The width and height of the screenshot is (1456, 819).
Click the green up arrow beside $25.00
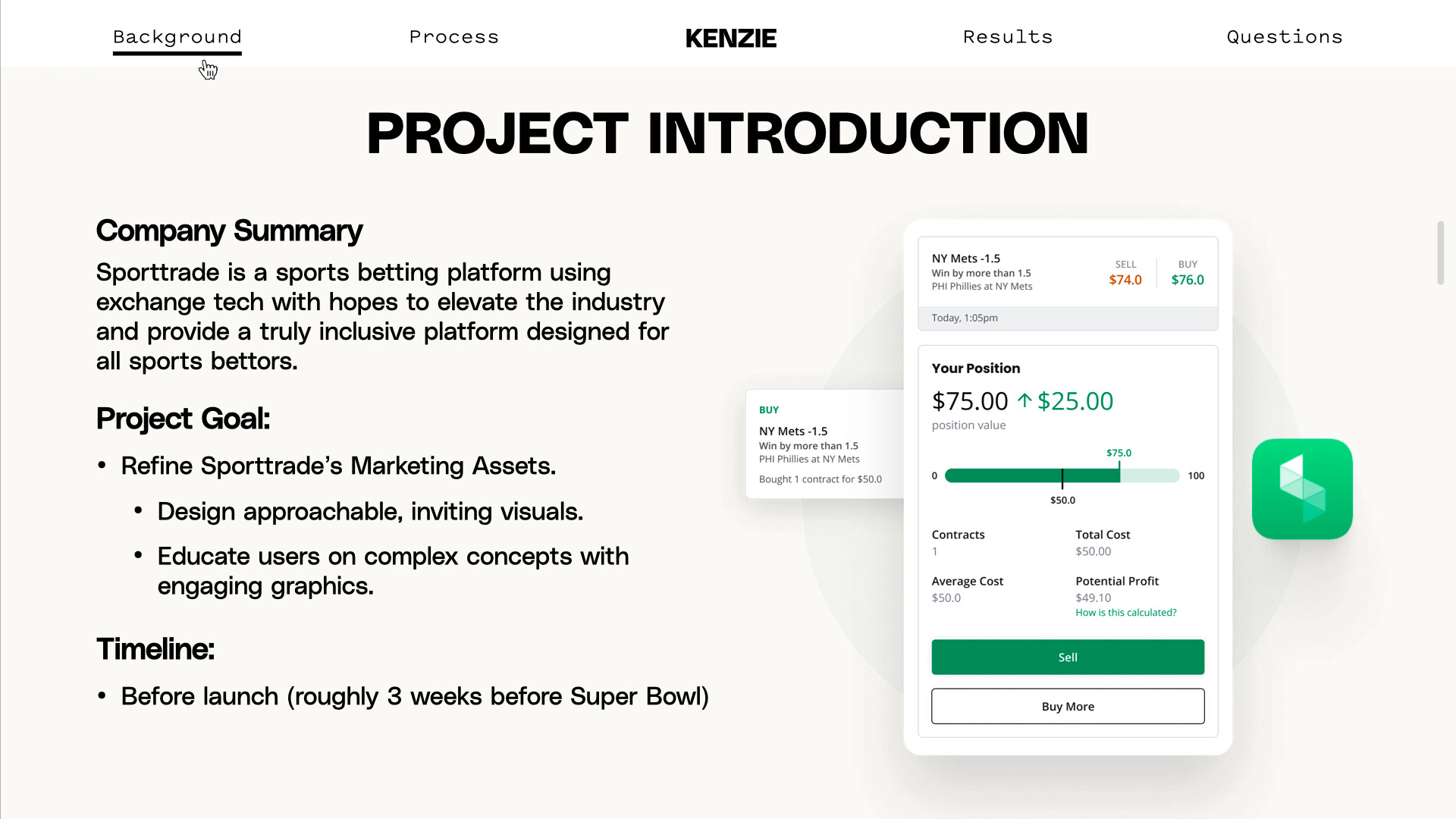pyautogui.click(x=1025, y=400)
